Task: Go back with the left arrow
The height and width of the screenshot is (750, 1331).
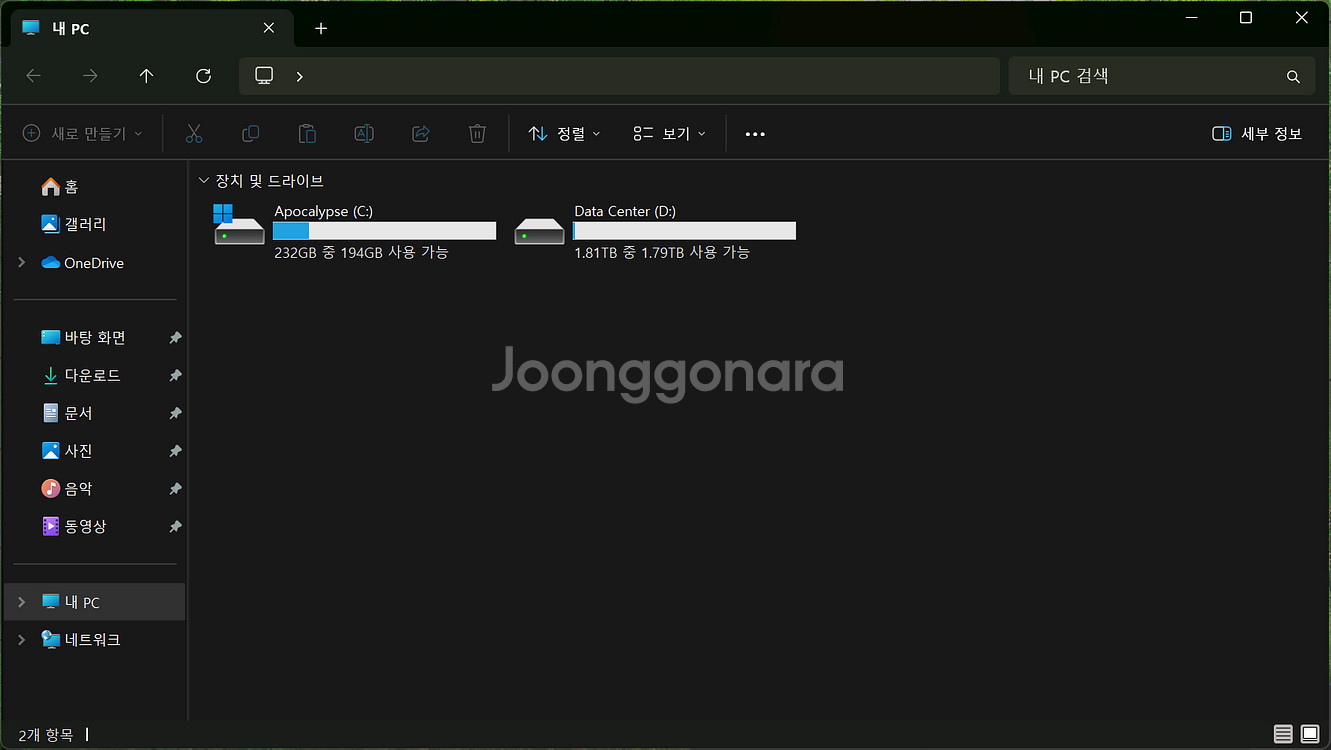Action: point(33,76)
